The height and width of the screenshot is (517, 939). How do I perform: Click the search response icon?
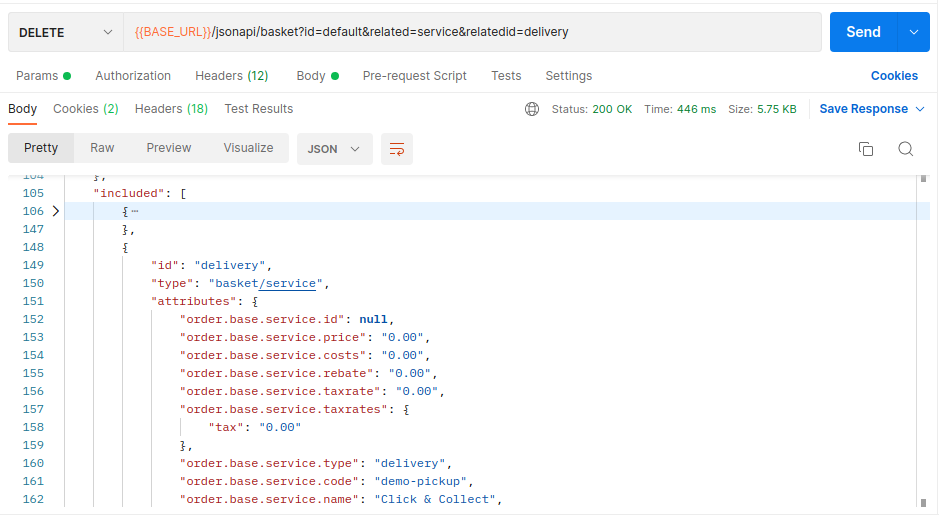click(x=905, y=149)
